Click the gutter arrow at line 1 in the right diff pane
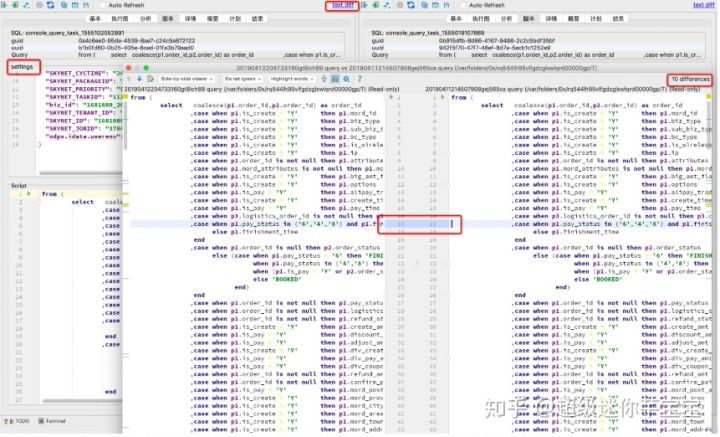 (x=443, y=97)
